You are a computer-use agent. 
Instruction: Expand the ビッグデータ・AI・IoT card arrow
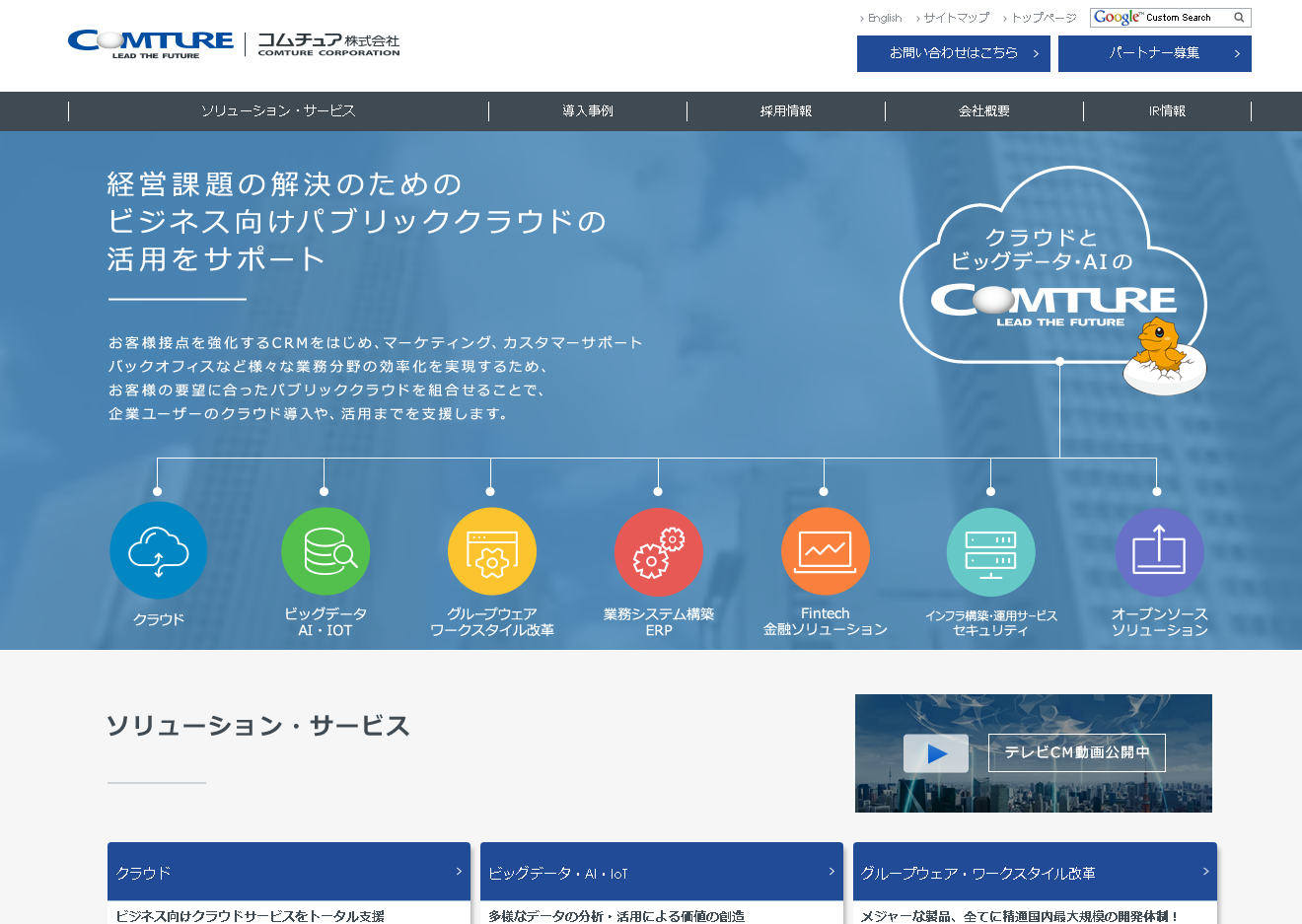pos(832,872)
